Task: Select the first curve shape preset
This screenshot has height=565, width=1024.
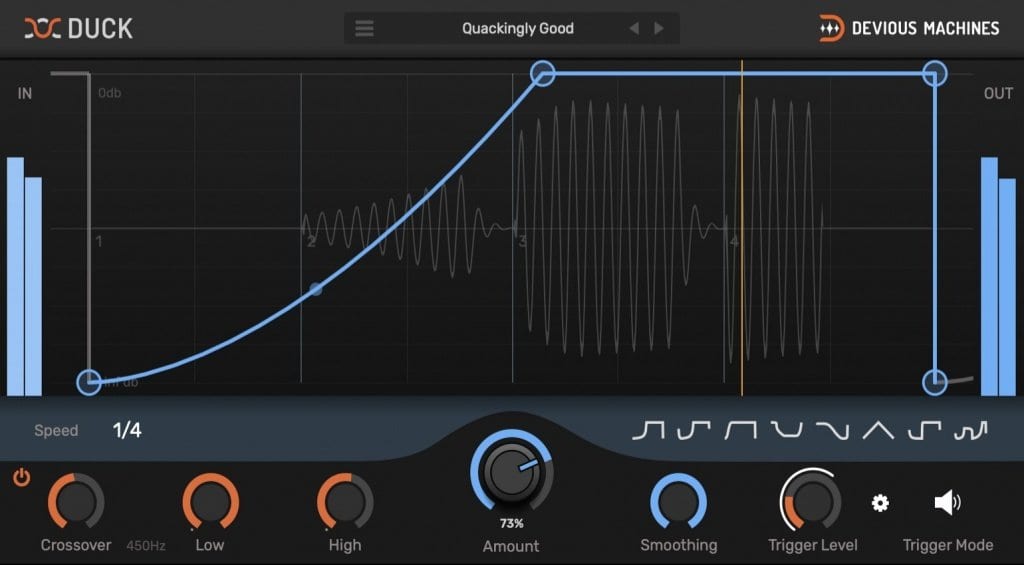Action: click(648, 430)
